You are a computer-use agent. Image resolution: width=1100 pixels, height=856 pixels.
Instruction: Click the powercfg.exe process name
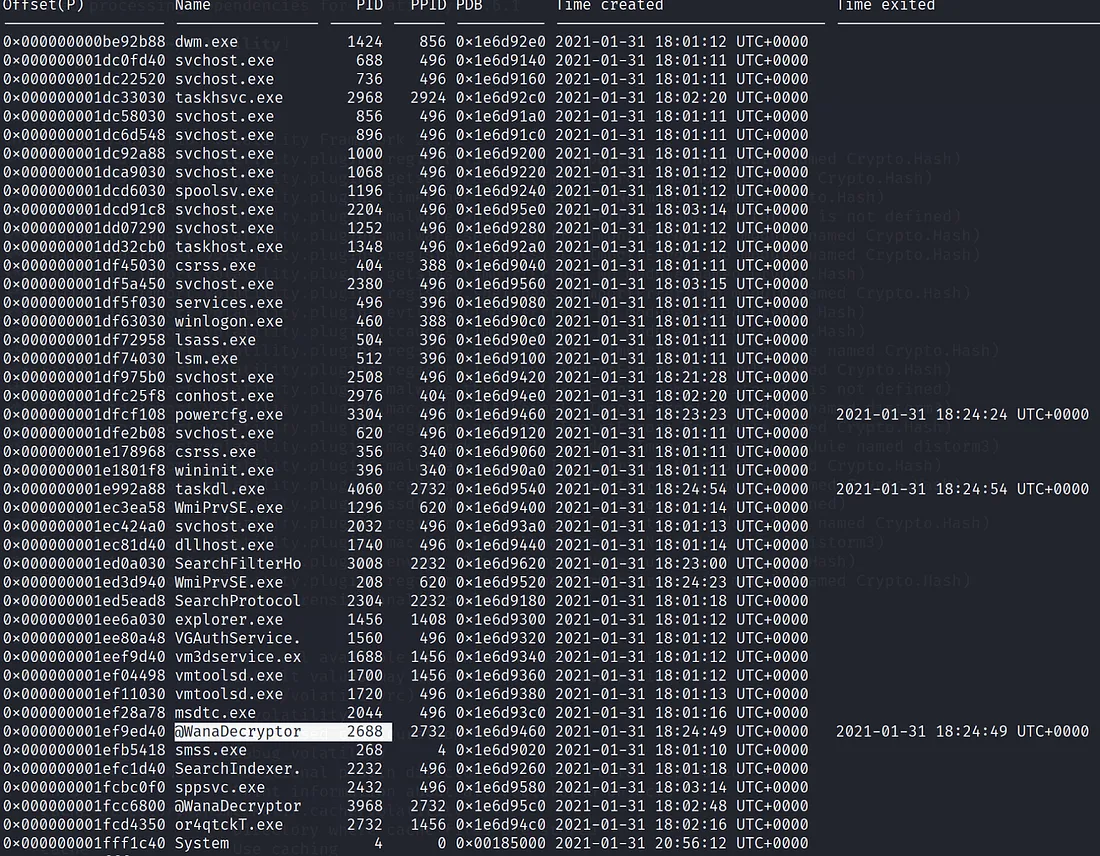pyautogui.click(x=229, y=415)
